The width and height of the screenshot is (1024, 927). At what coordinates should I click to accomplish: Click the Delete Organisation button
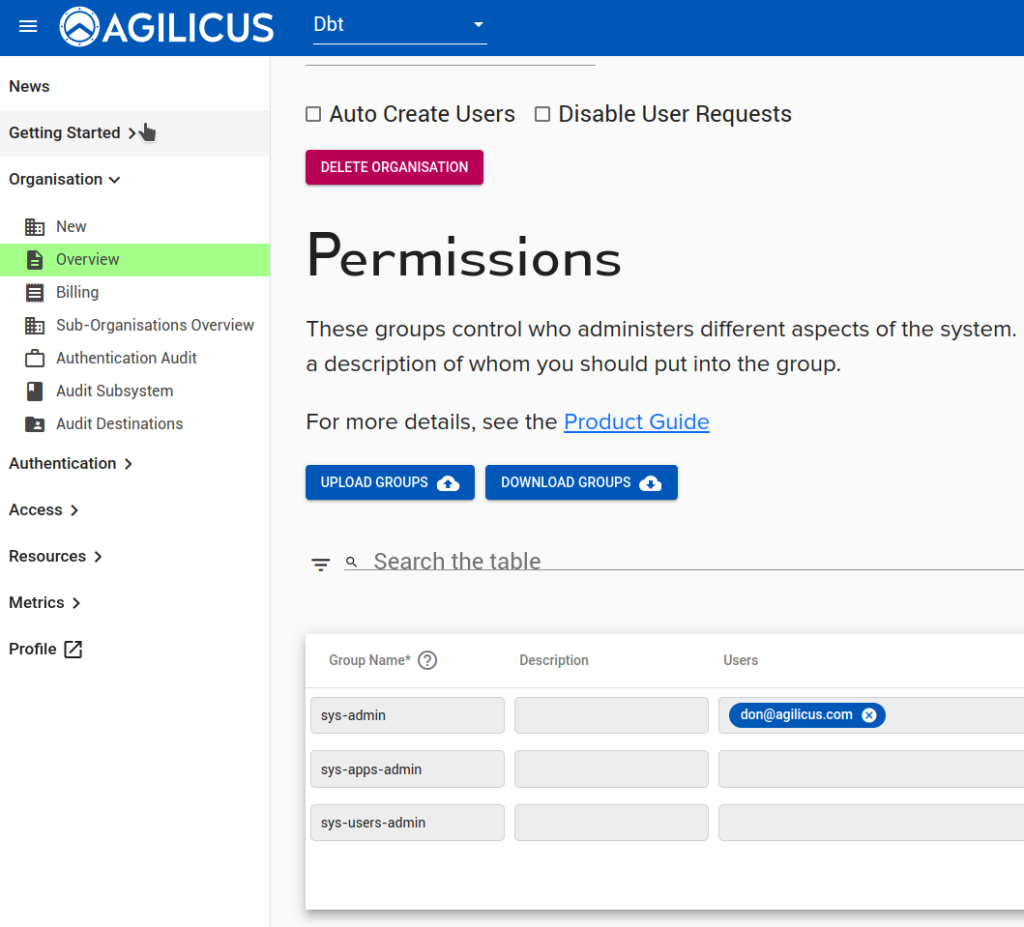point(394,167)
